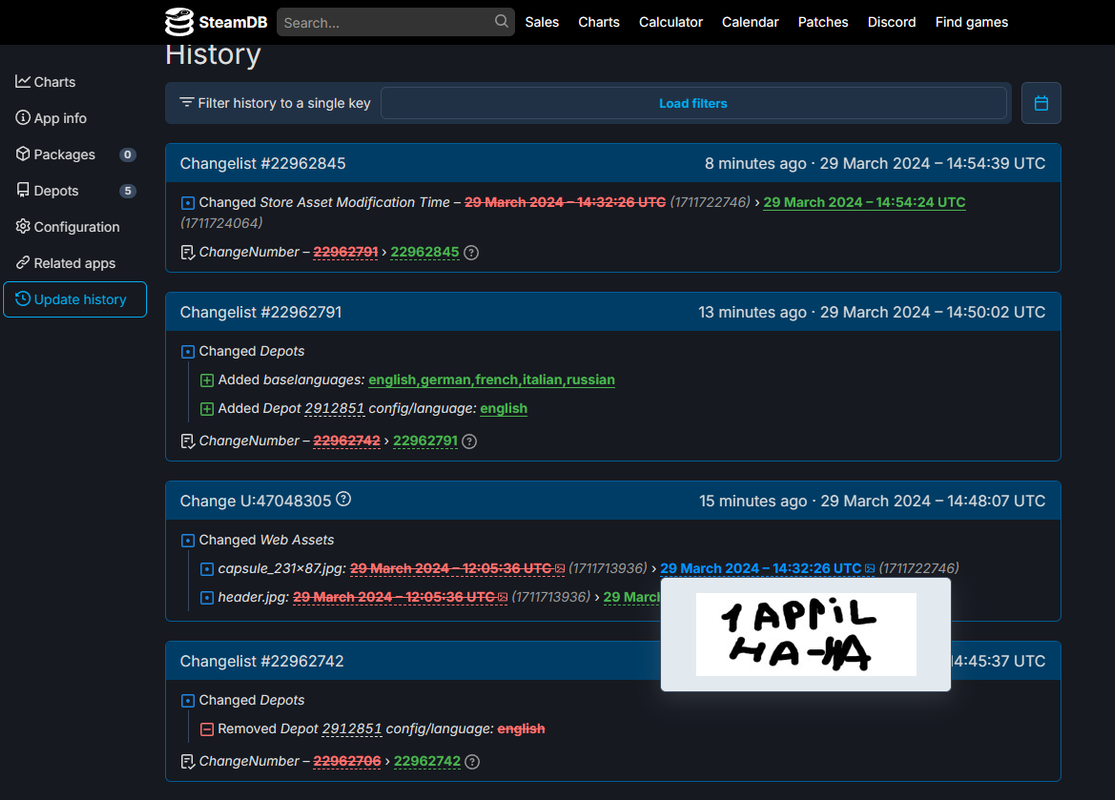Image resolution: width=1115 pixels, height=800 pixels.
Task: Click struck-through ChangeNumber 22962791 link
Action: tap(346, 252)
